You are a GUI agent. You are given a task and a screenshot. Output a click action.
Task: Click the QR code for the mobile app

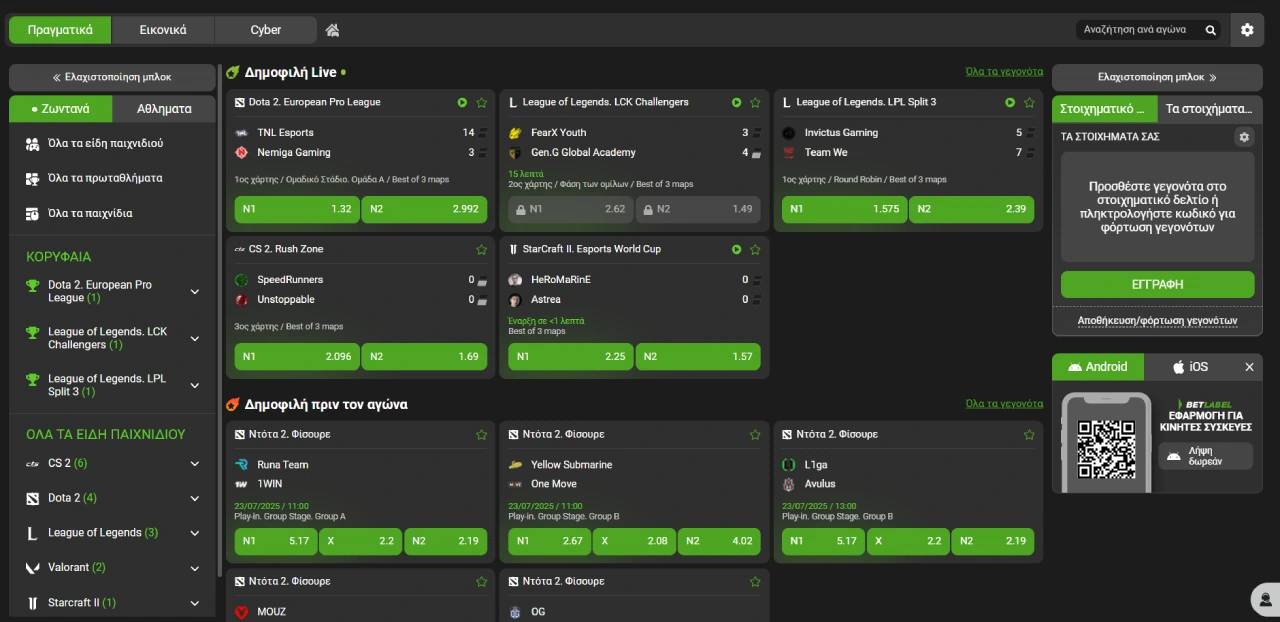[1106, 449]
